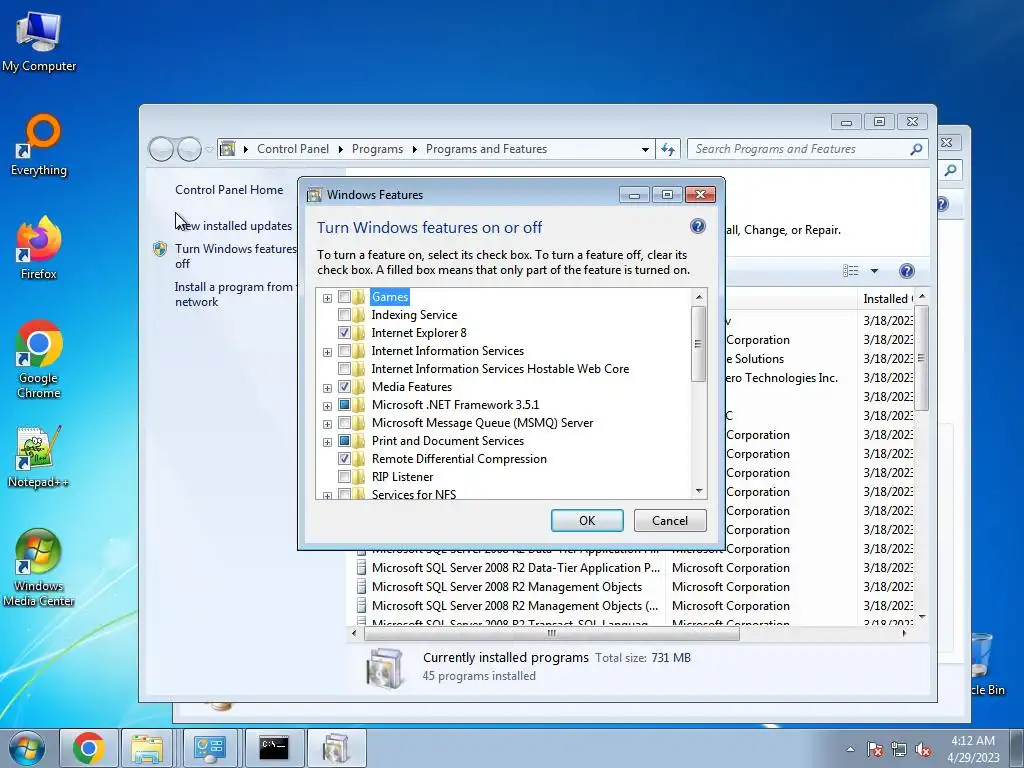Select the Firefox desktop shortcut

(39, 248)
